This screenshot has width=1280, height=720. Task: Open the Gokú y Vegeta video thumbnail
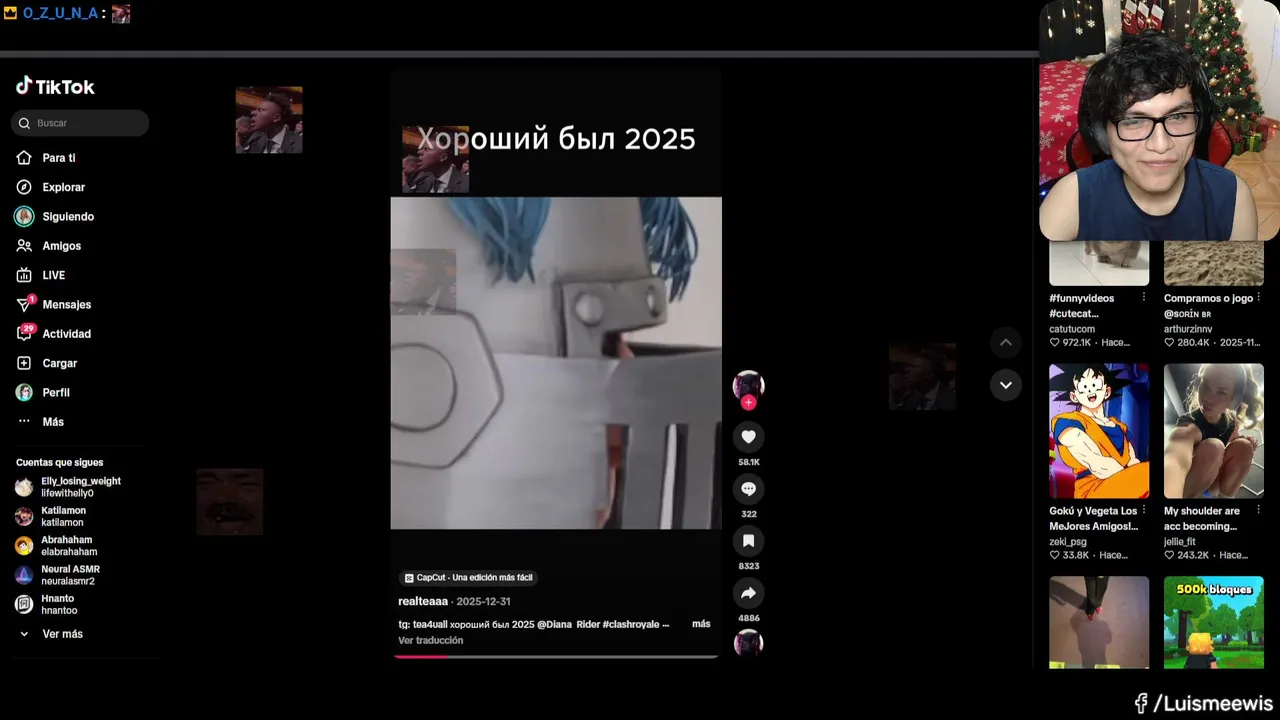(x=1099, y=431)
